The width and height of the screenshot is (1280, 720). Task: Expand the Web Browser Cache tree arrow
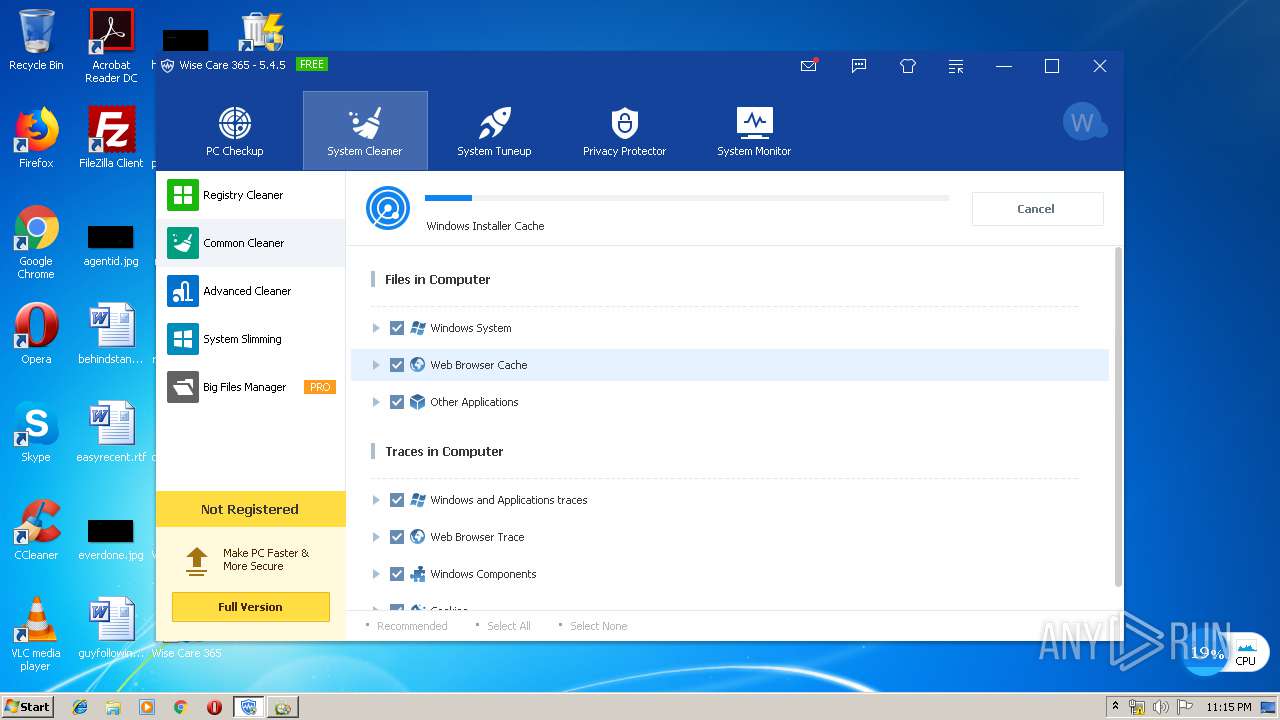click(376, 365)
